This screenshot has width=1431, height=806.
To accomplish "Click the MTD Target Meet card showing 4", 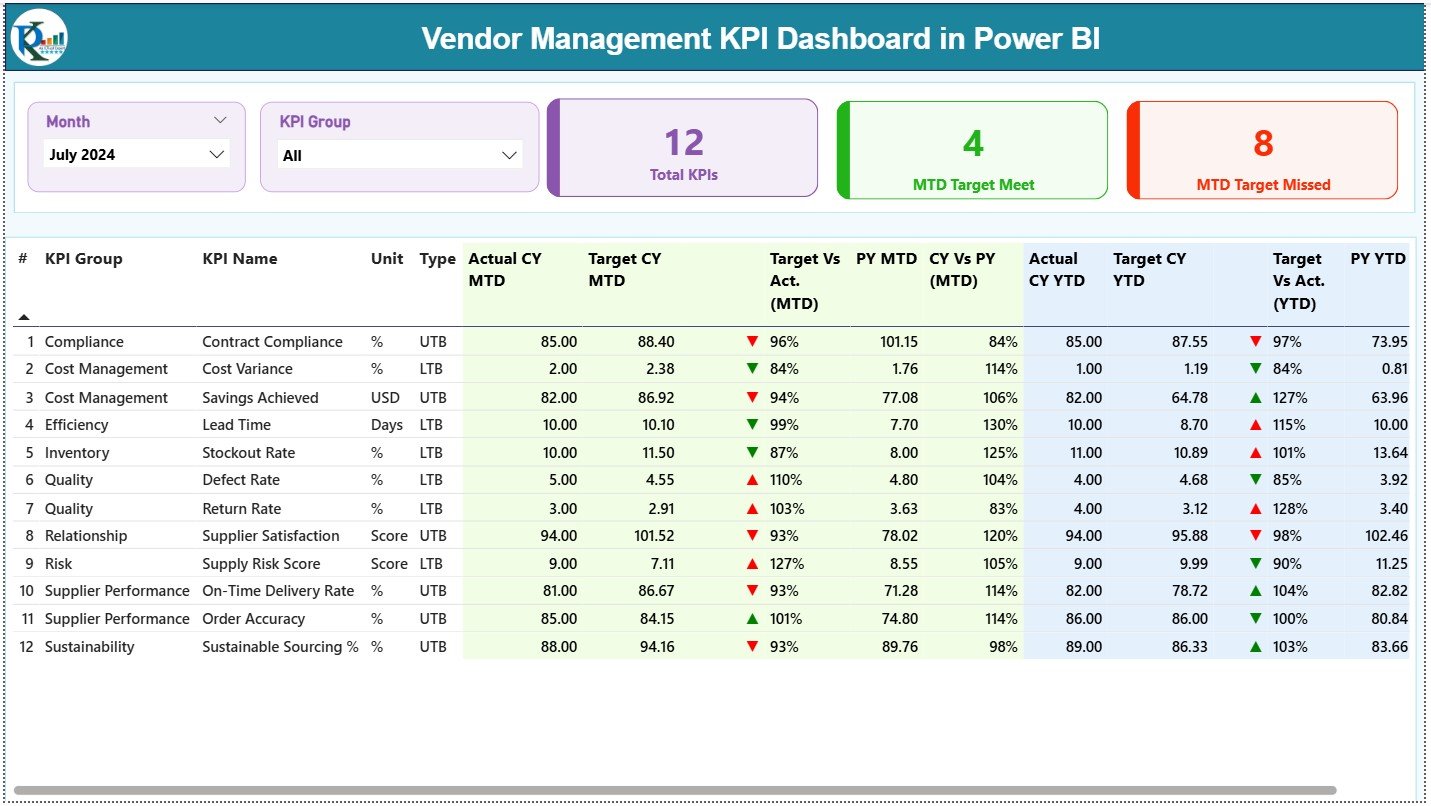I will 971,148.
